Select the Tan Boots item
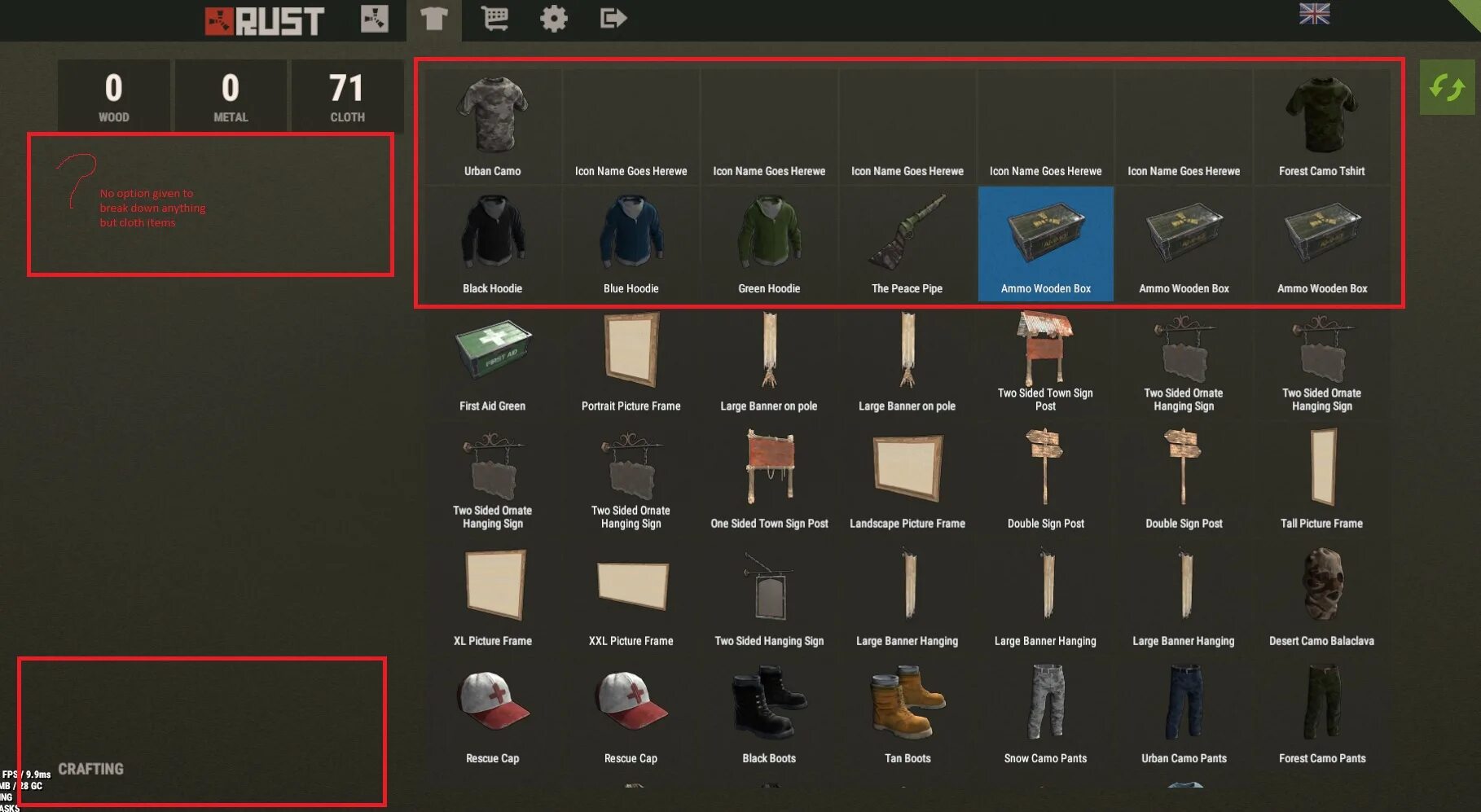This screenshot has height=812, width=1481. (x=907, y=713)
